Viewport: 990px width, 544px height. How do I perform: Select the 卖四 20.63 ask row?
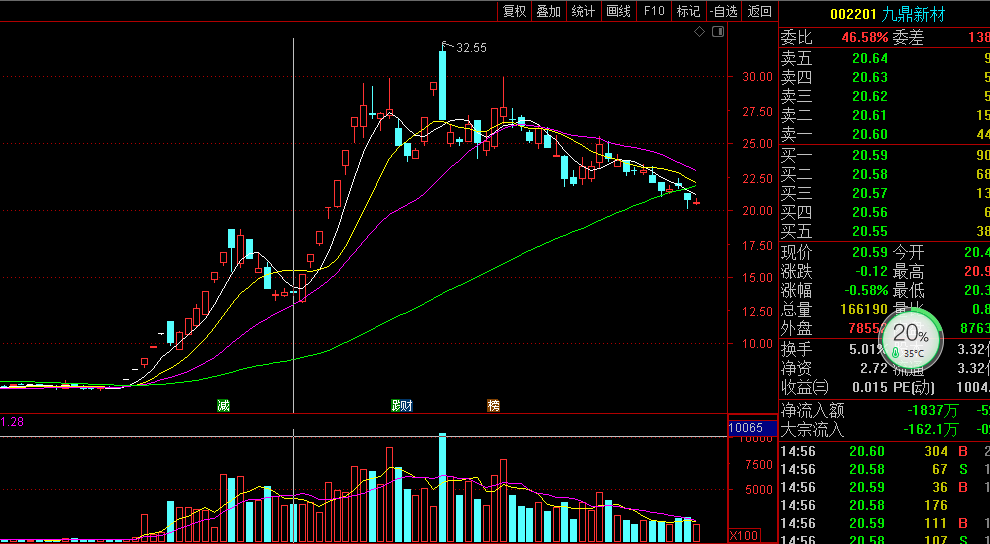click(885, 78)
